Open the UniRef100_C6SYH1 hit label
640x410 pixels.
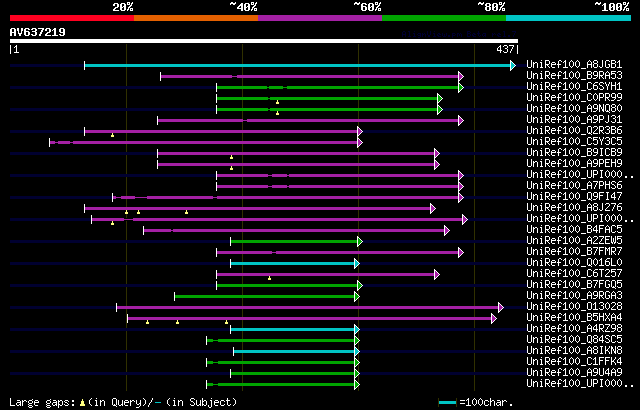pos(574,86)
